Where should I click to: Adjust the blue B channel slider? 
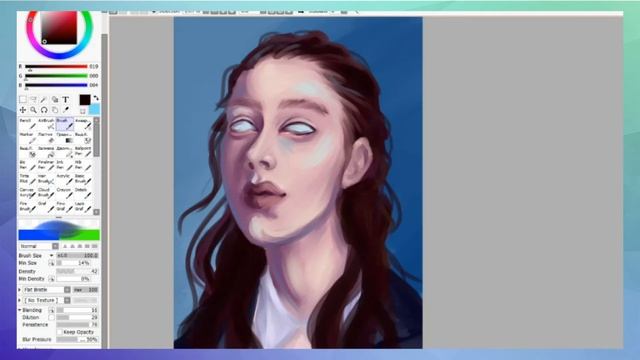56,85
